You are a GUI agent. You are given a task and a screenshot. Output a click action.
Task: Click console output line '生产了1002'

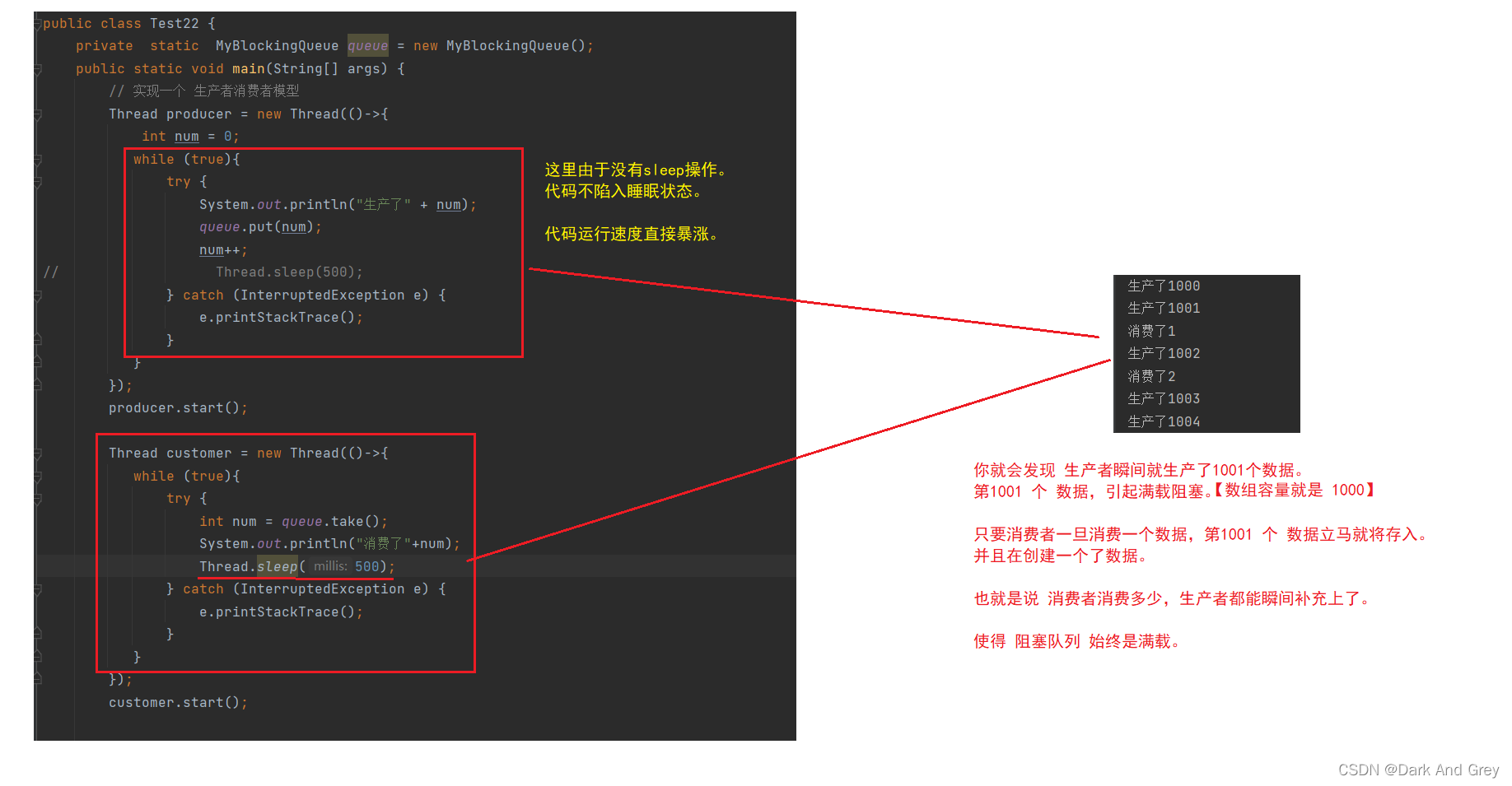(1164, 354)
